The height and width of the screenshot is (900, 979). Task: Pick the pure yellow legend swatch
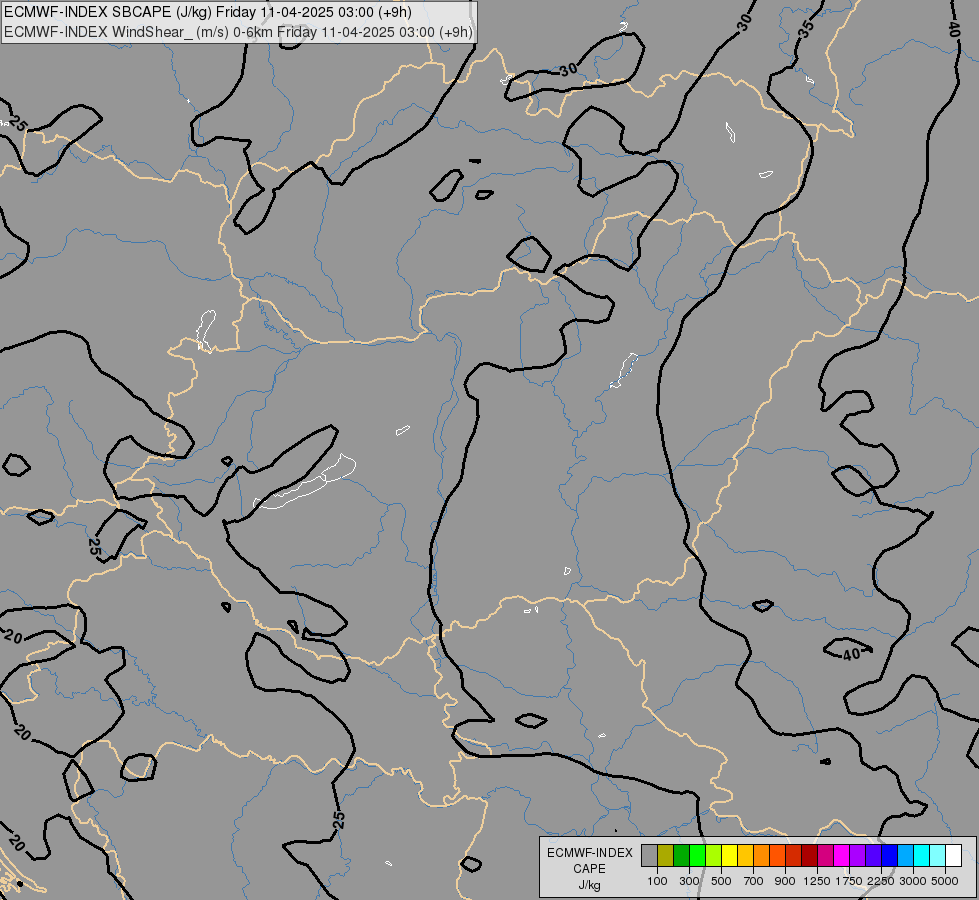click(x=729, y=855)
